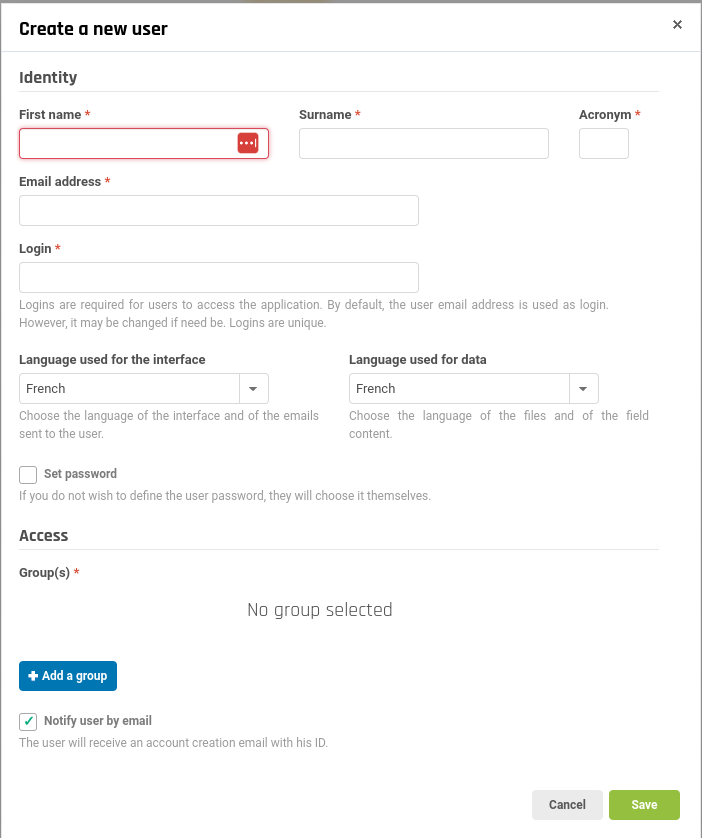Click the Login input field
Screen dimensions: 702x838
click(218, 277)
